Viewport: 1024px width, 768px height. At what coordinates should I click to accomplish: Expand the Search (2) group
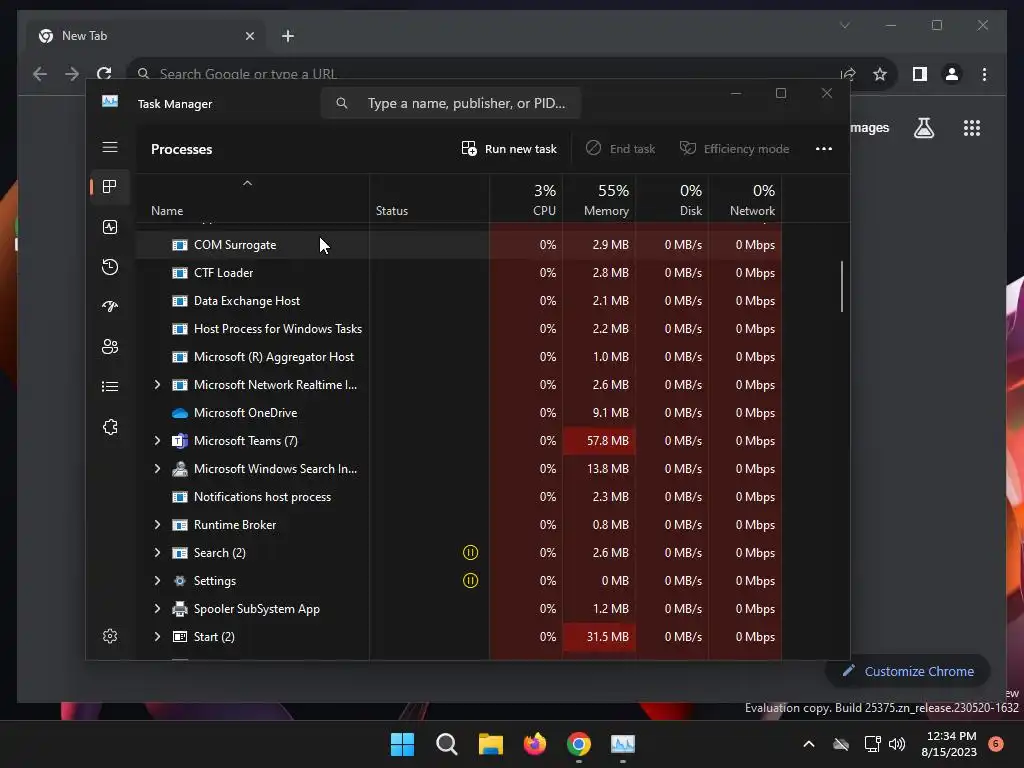157,552
